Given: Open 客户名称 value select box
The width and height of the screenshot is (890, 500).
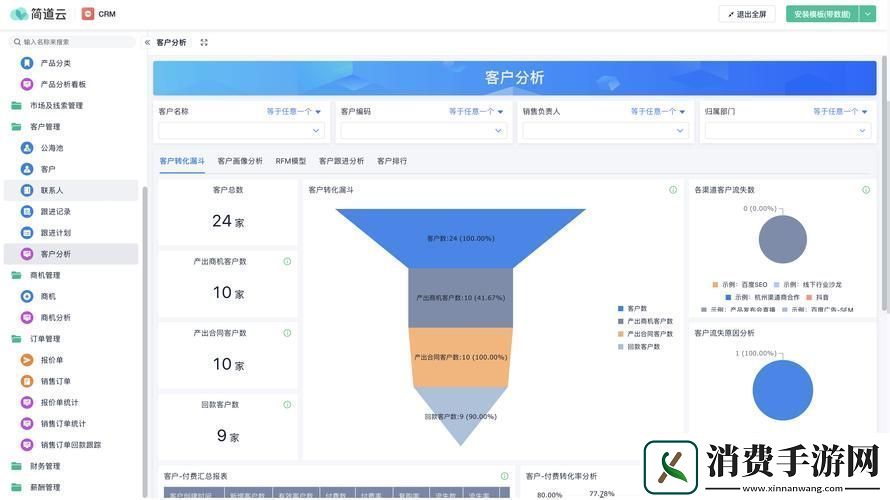Looking at the screenshot, I should tap(241, 131).
